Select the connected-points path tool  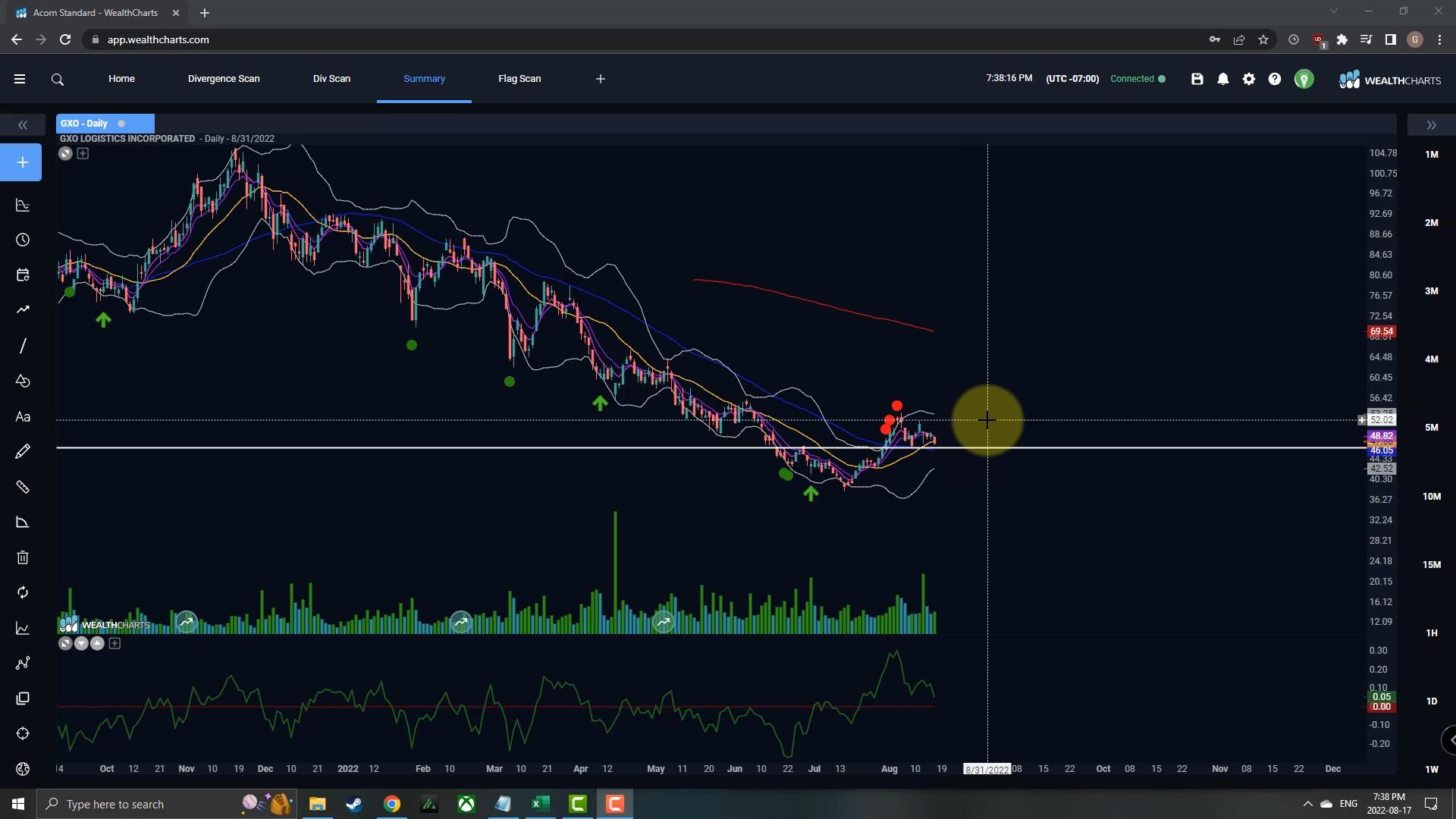click(x=23, y=663)
